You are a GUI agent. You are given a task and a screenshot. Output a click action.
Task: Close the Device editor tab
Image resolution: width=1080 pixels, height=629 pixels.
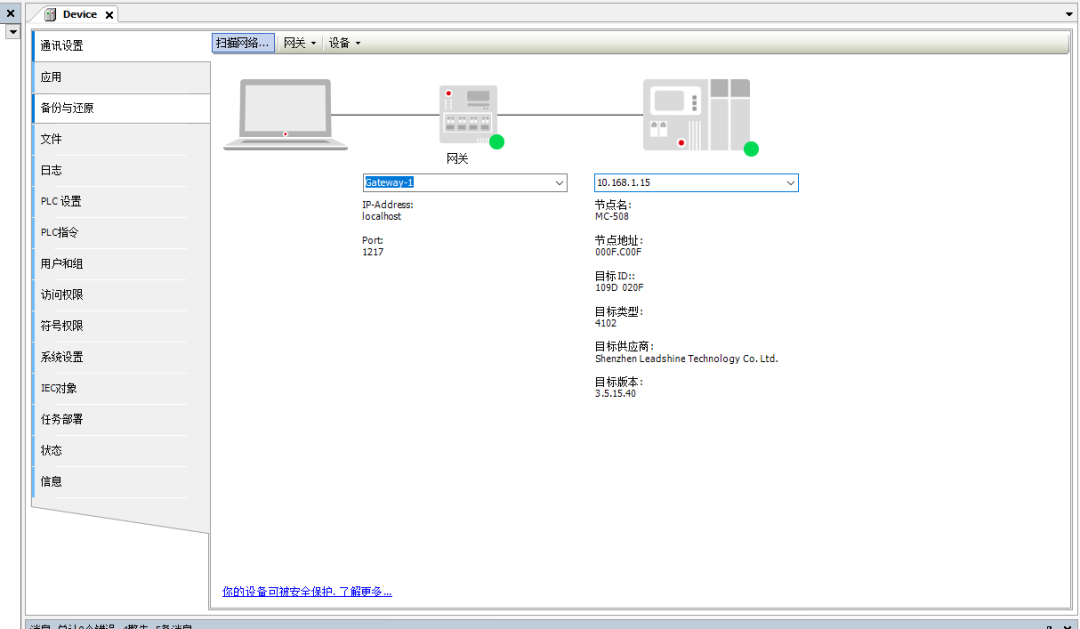(x=110, y=15)
